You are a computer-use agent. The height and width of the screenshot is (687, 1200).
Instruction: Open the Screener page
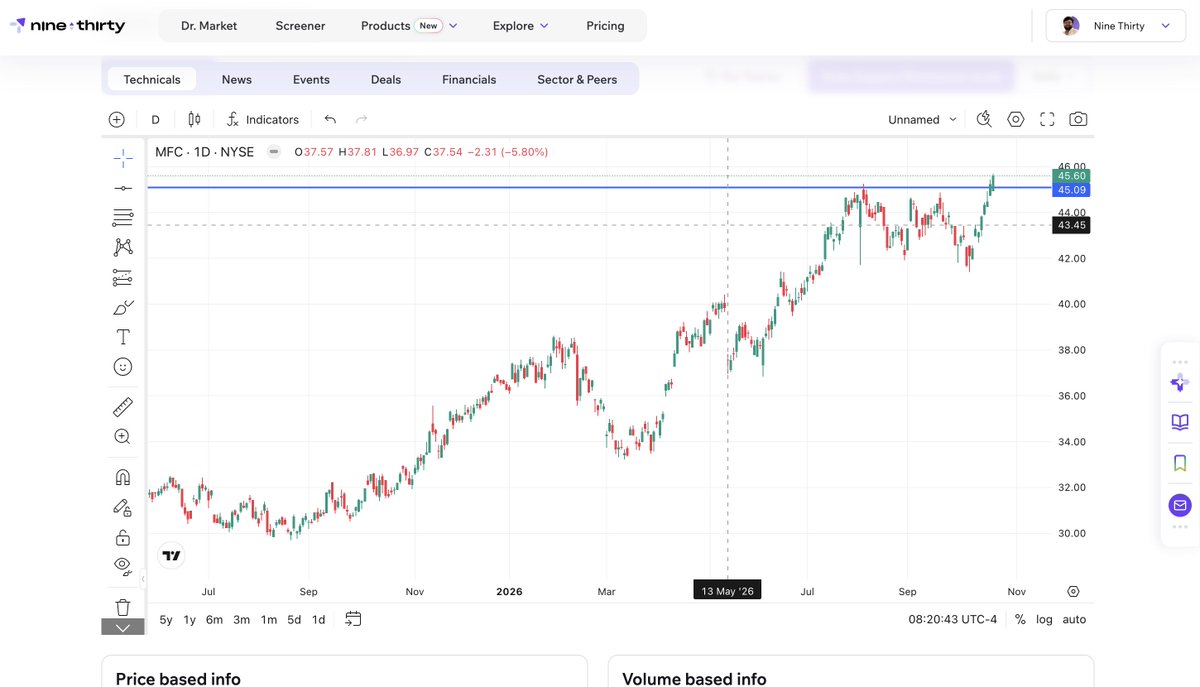click(x=300, y=26)
